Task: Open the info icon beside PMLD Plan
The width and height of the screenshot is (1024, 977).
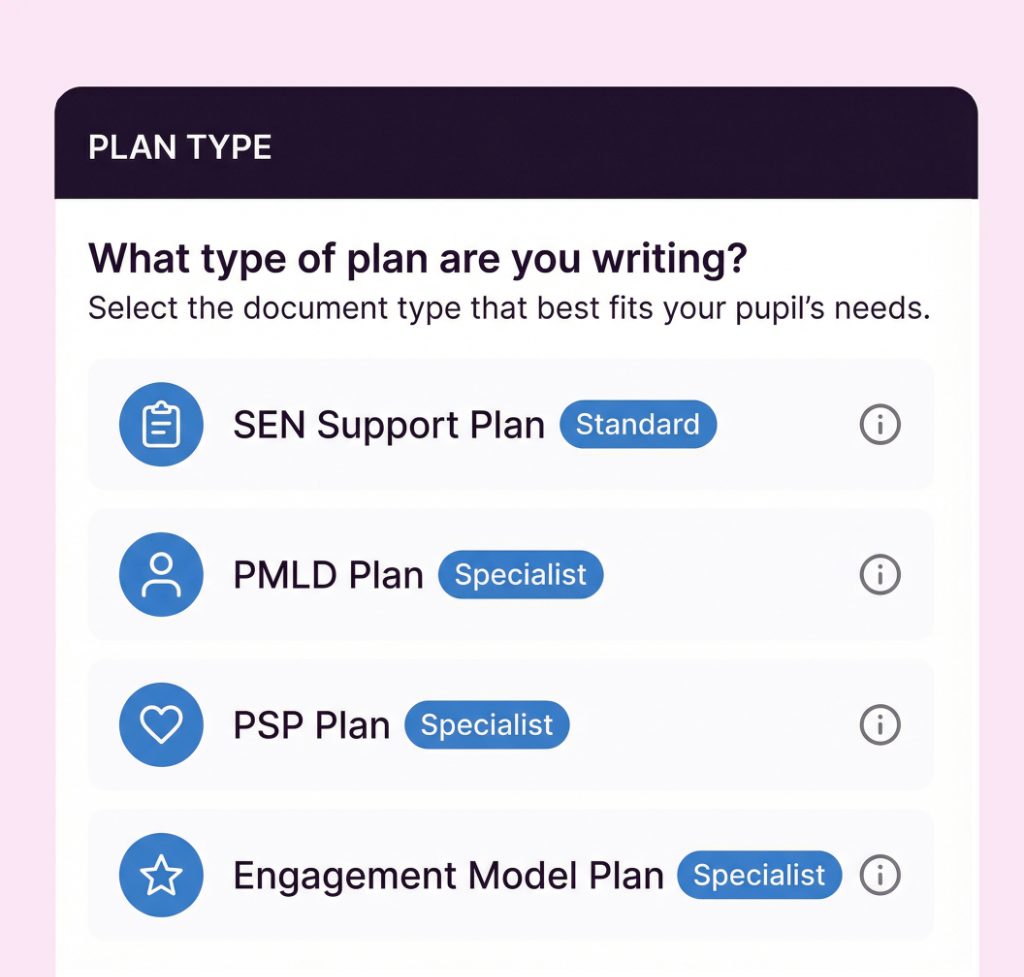Action: coord(879,575)
